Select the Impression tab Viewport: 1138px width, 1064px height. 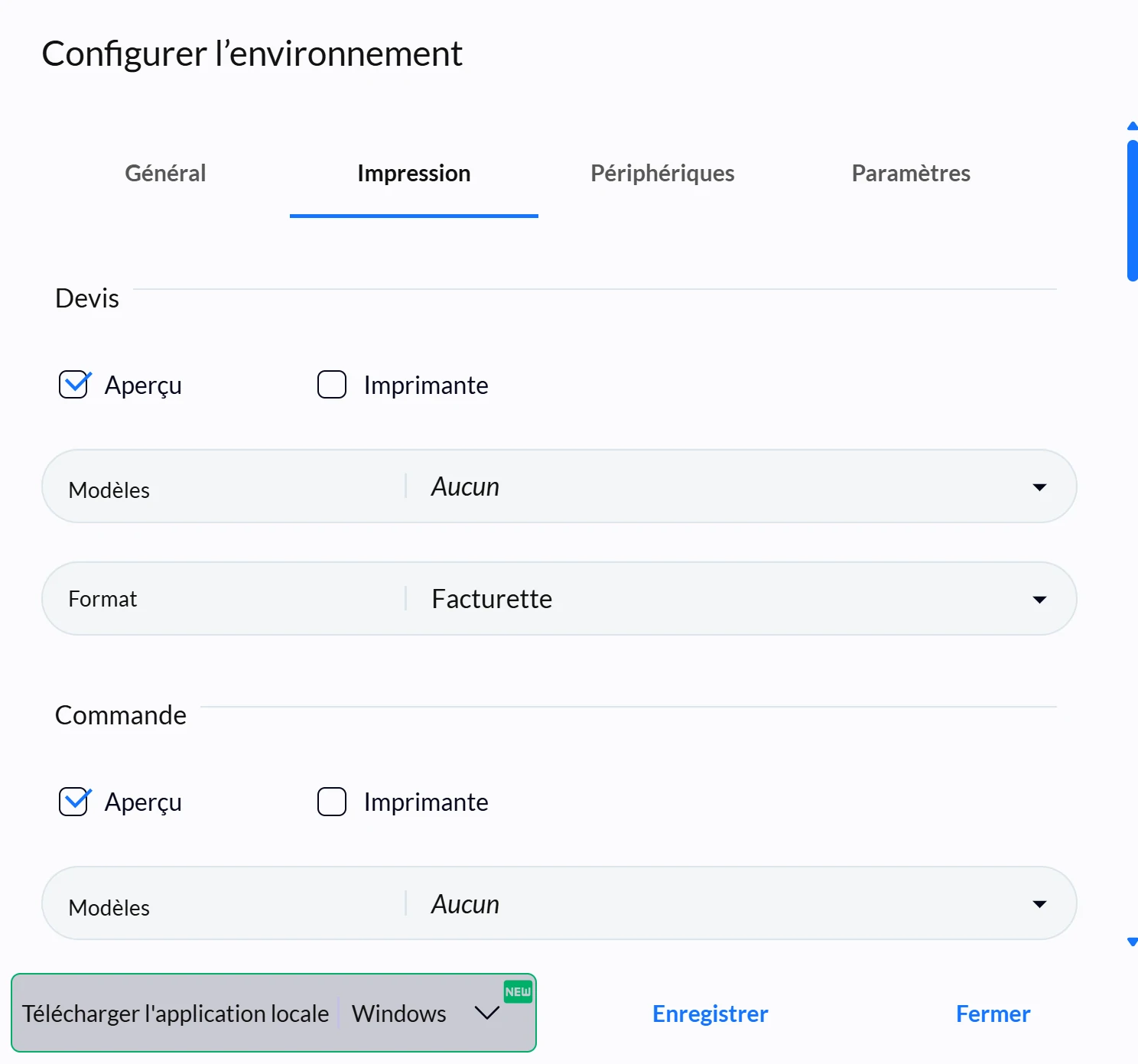414,174
